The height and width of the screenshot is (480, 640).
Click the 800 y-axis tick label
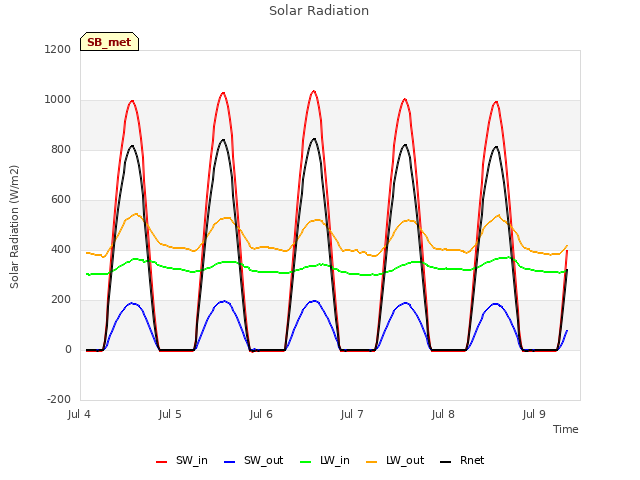click(x=61, y=149)
